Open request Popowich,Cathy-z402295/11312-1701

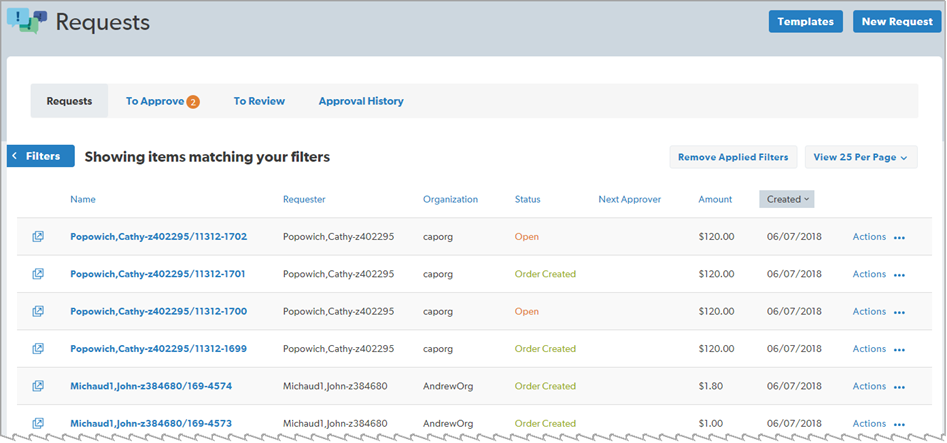click(x=158, y=274)
